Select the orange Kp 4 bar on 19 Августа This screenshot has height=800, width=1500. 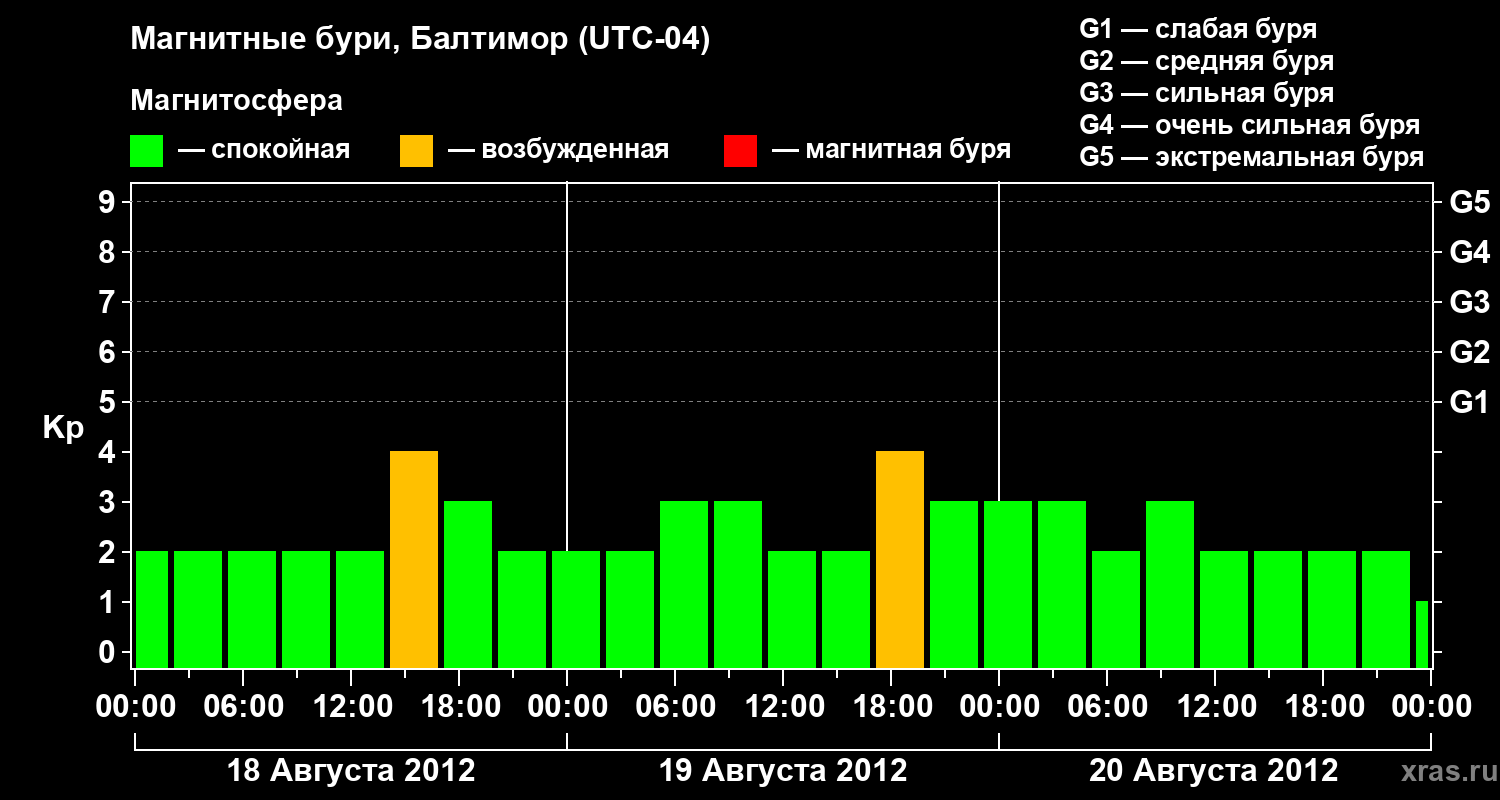click(900, 559)
